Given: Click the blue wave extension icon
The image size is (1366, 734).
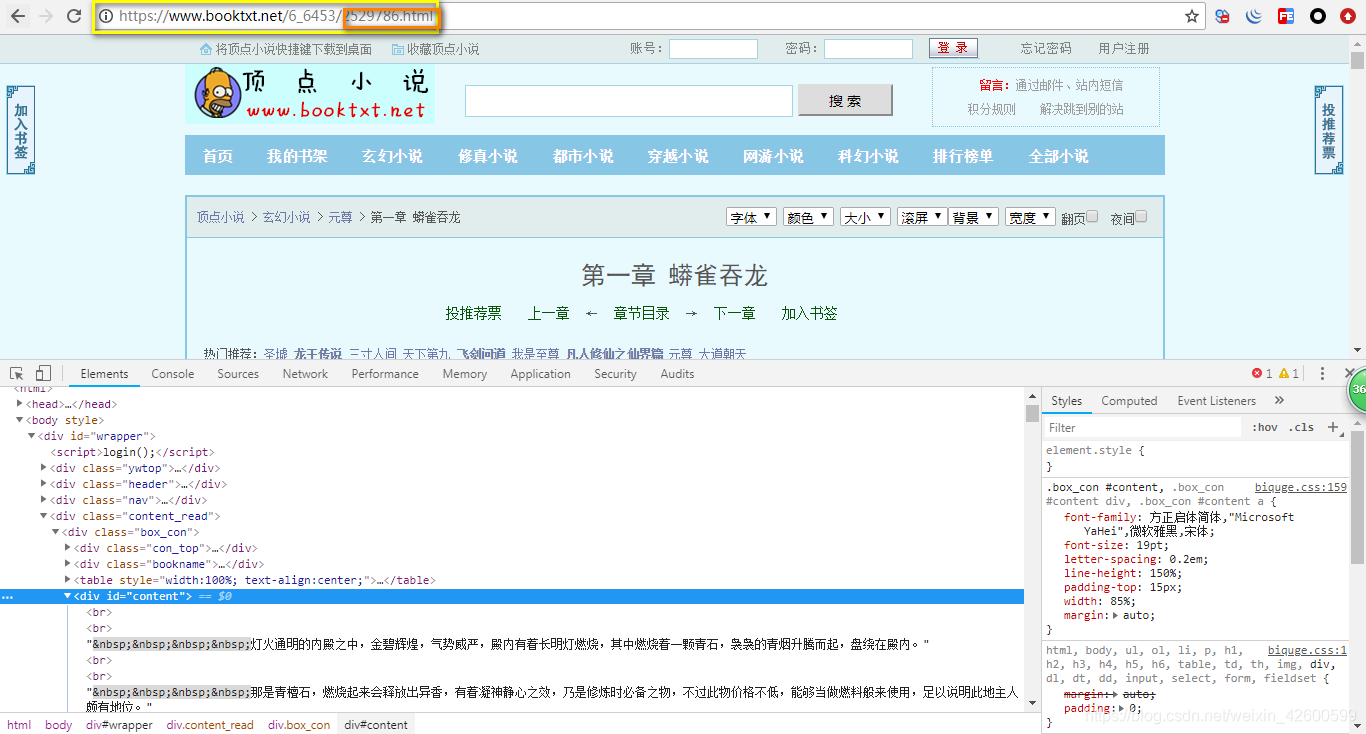Looking at the screenshot, I should pos(1254,16).
